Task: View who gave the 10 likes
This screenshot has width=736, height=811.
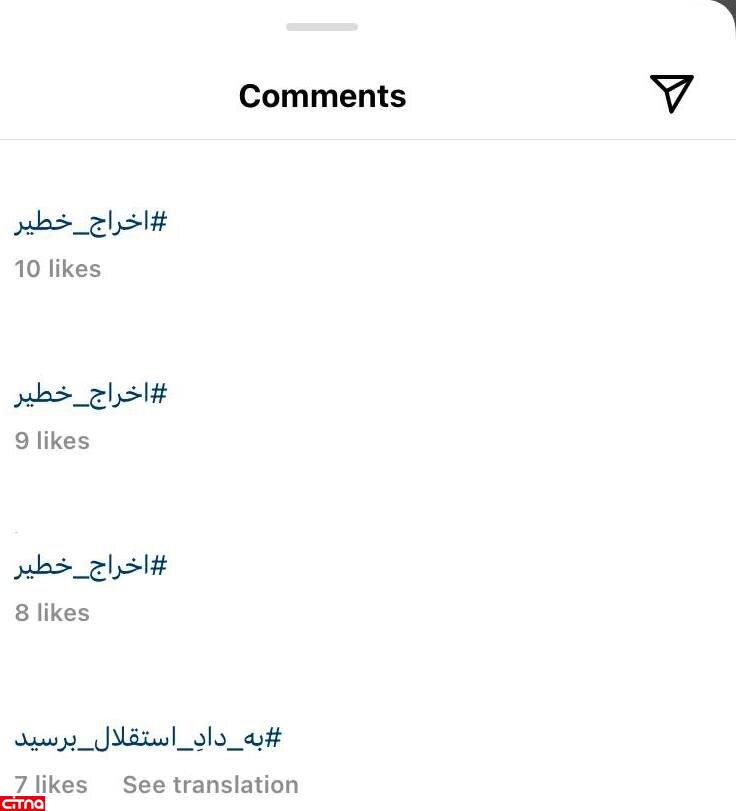Action: click(58, 269)
